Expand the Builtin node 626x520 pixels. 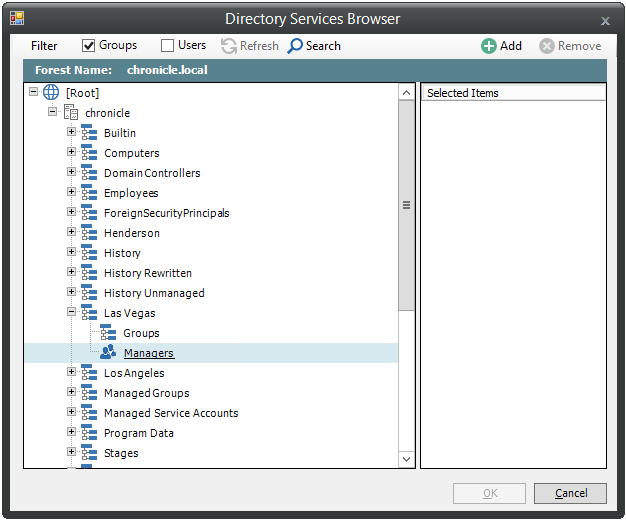(x=71, y=131)
